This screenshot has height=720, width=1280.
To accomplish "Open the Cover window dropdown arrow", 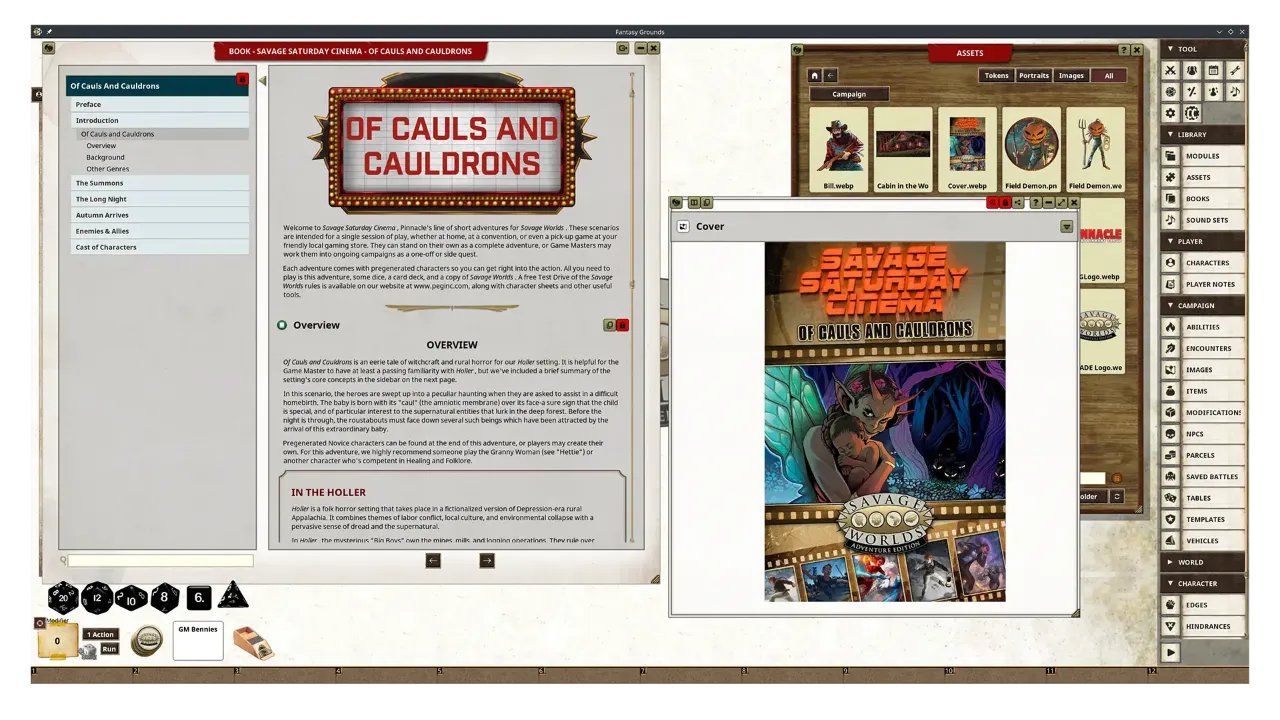I will click(1067, 227).
